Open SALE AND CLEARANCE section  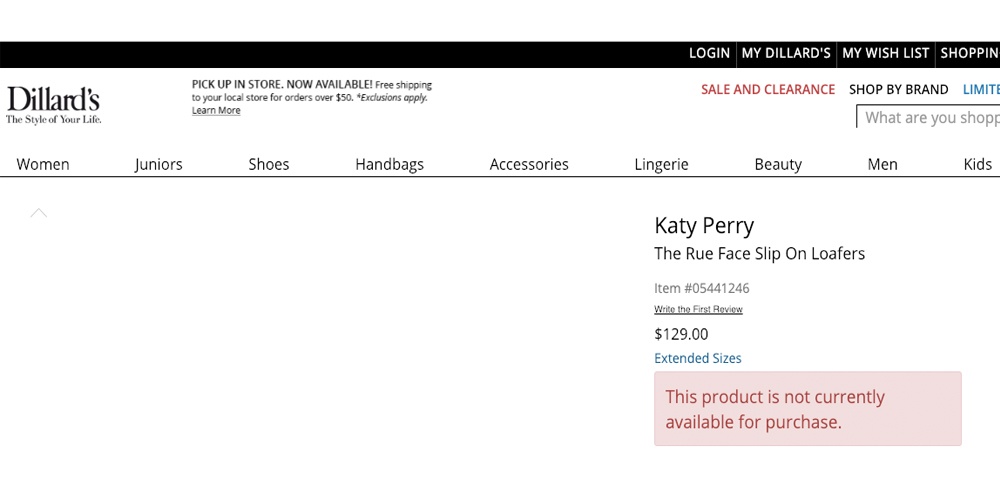768,89
